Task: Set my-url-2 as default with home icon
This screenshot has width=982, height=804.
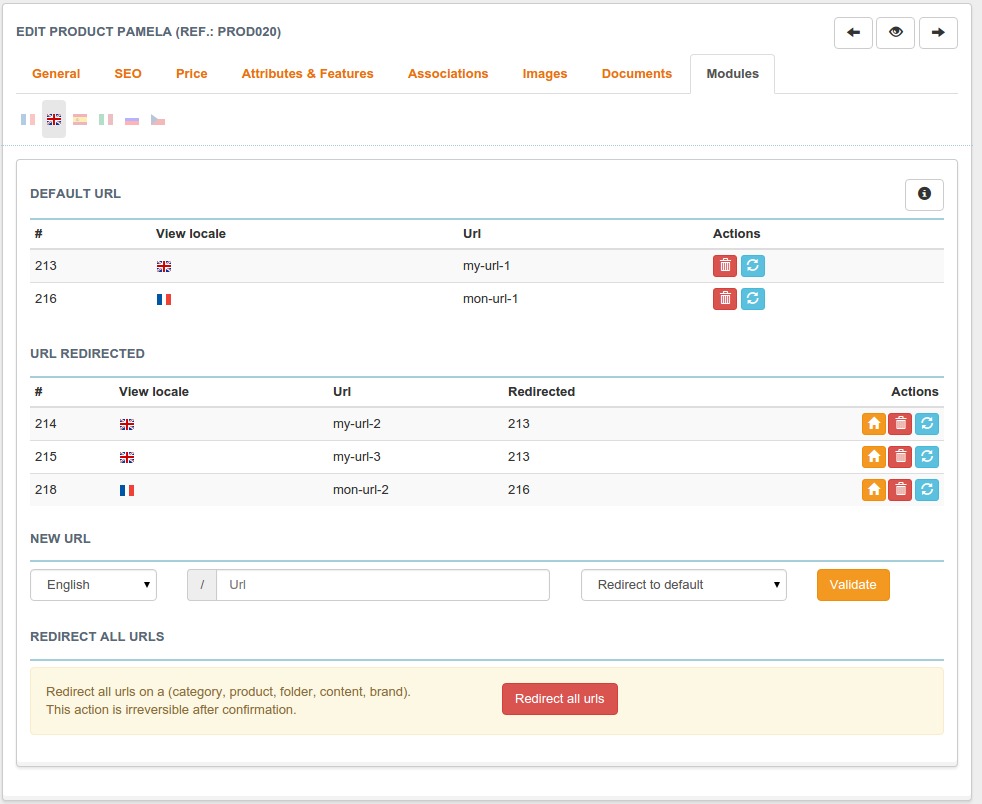Action: click(874, 424)
